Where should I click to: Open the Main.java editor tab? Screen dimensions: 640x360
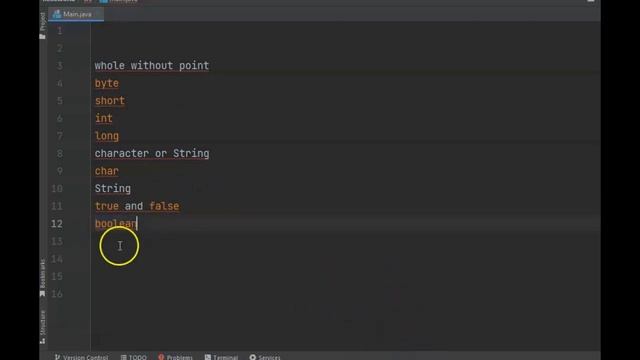pyautogui.click(x=76, y=14)
